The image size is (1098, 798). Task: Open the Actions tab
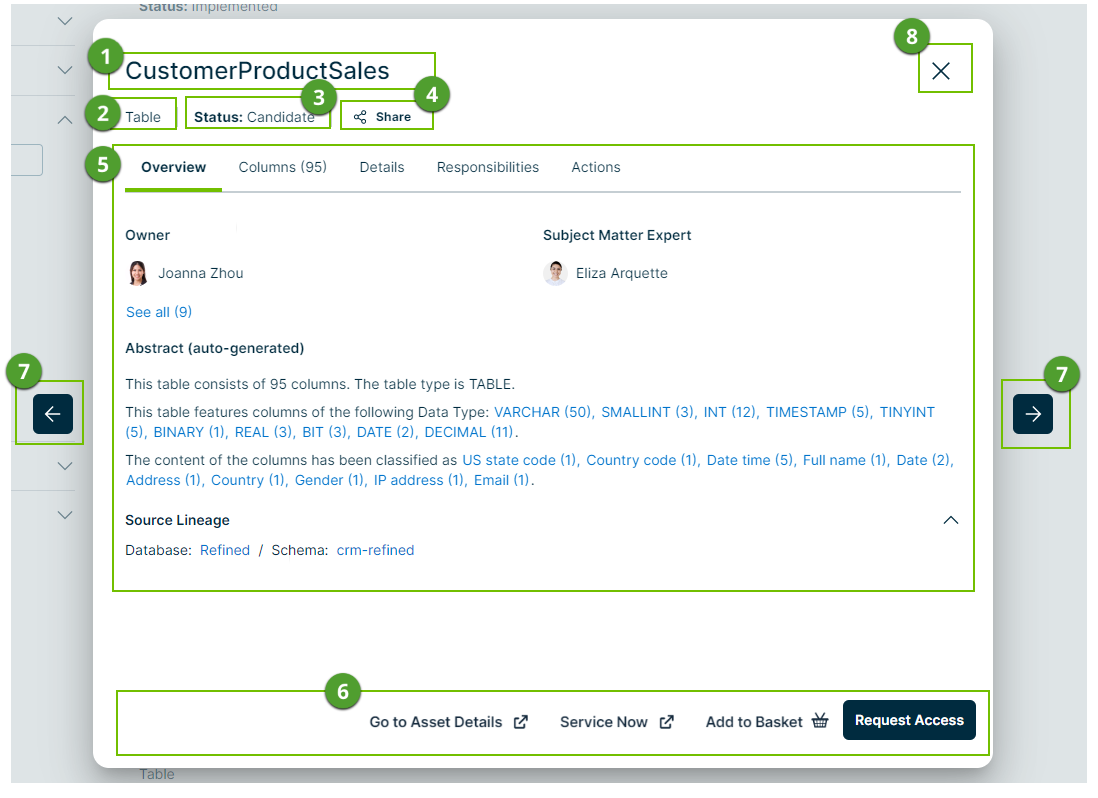pos(596,167)
